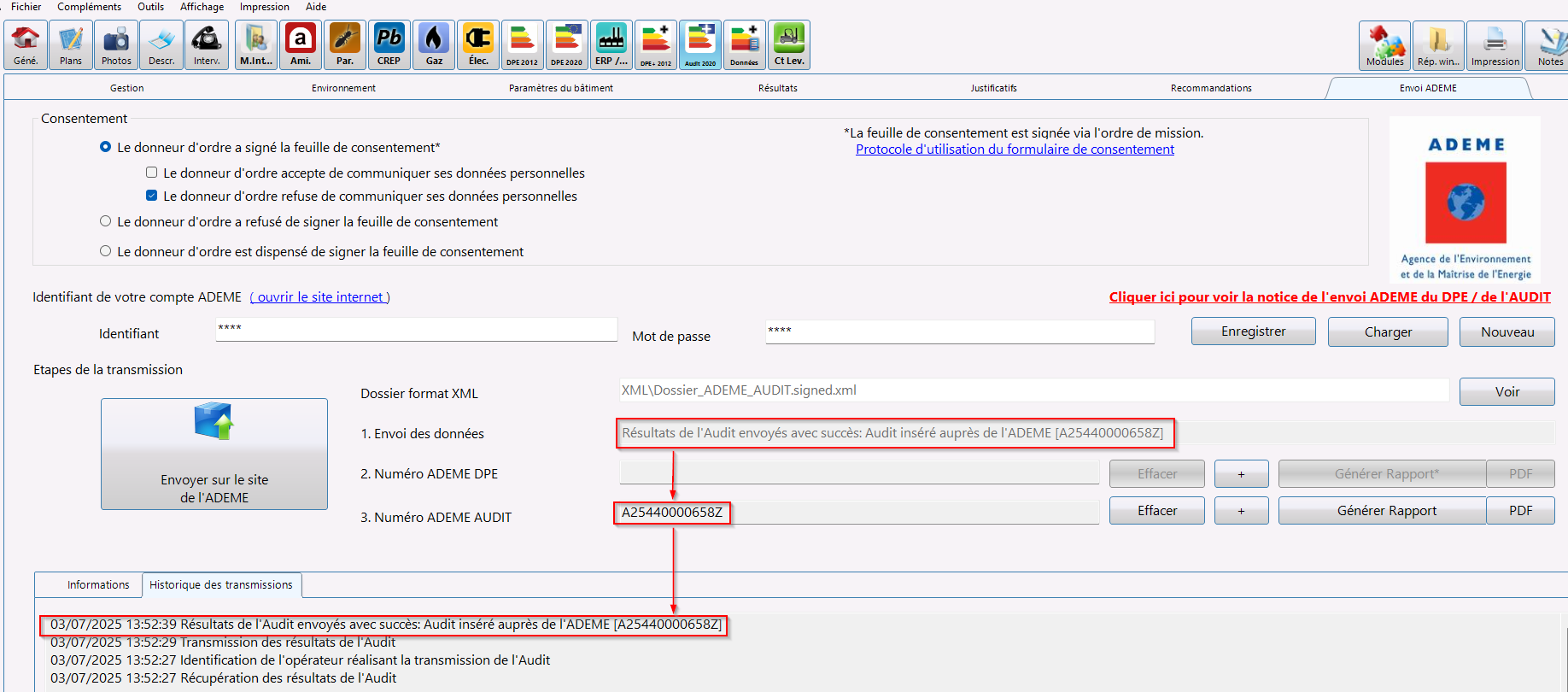The height and width of the screenshot is (692, 1568).
Task: Click PDF button on ADEME AUDIT row
Action: click(1520, 511)
